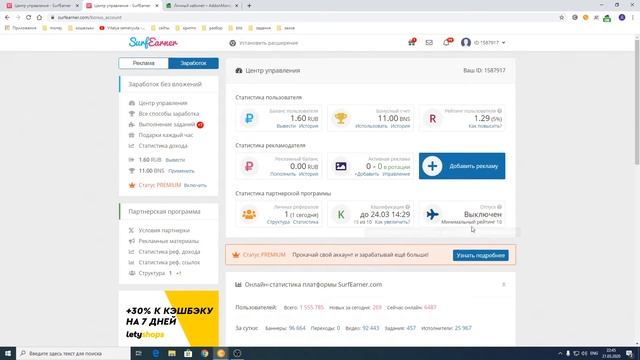Click 'История' under advertising balance 0.00 RUB
The image size is (640, 360).
click(308, 174)
